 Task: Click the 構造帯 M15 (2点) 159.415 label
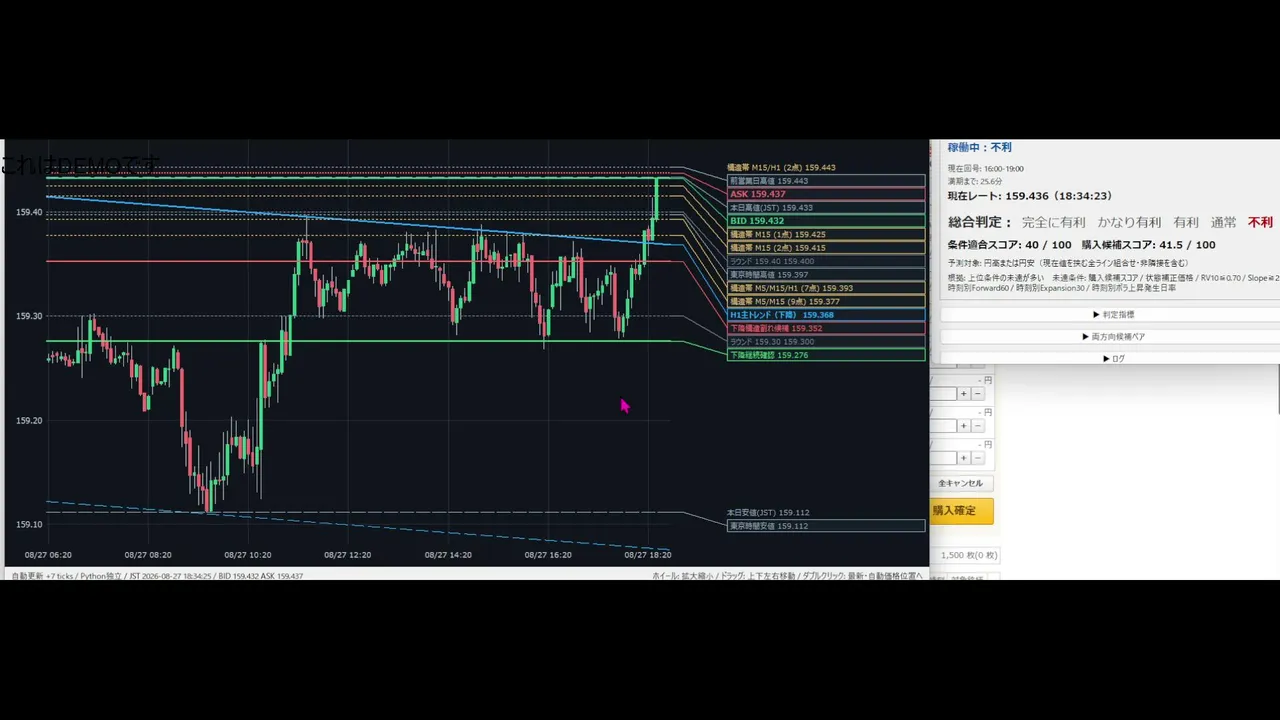(826, 248)
